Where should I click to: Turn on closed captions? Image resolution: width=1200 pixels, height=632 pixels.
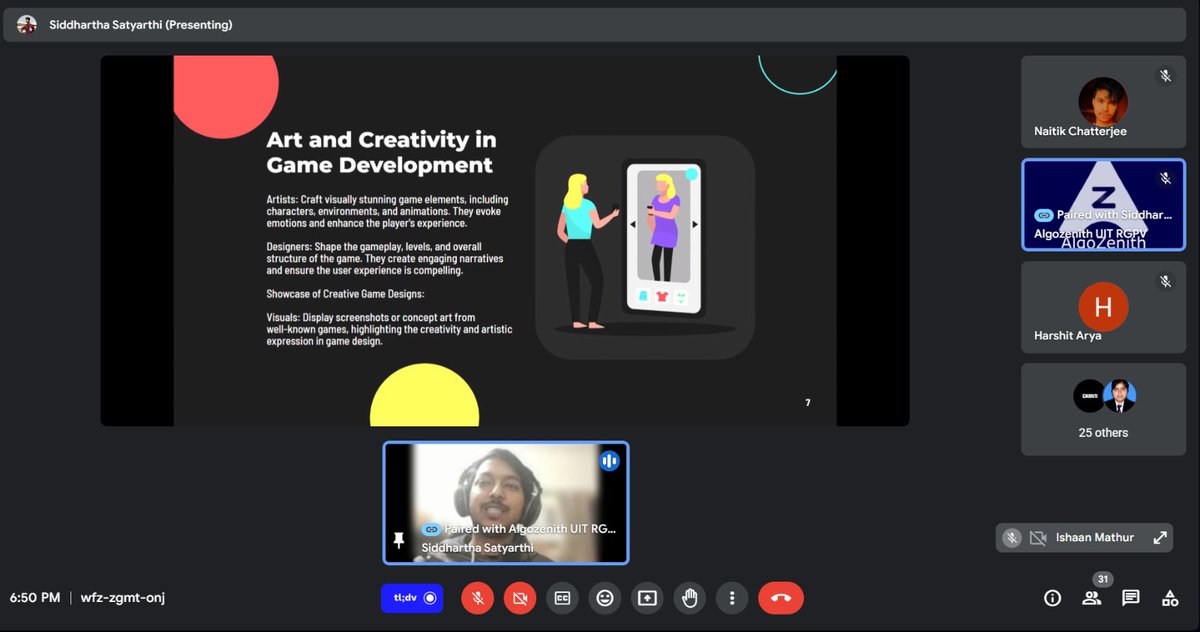point(563,598)
